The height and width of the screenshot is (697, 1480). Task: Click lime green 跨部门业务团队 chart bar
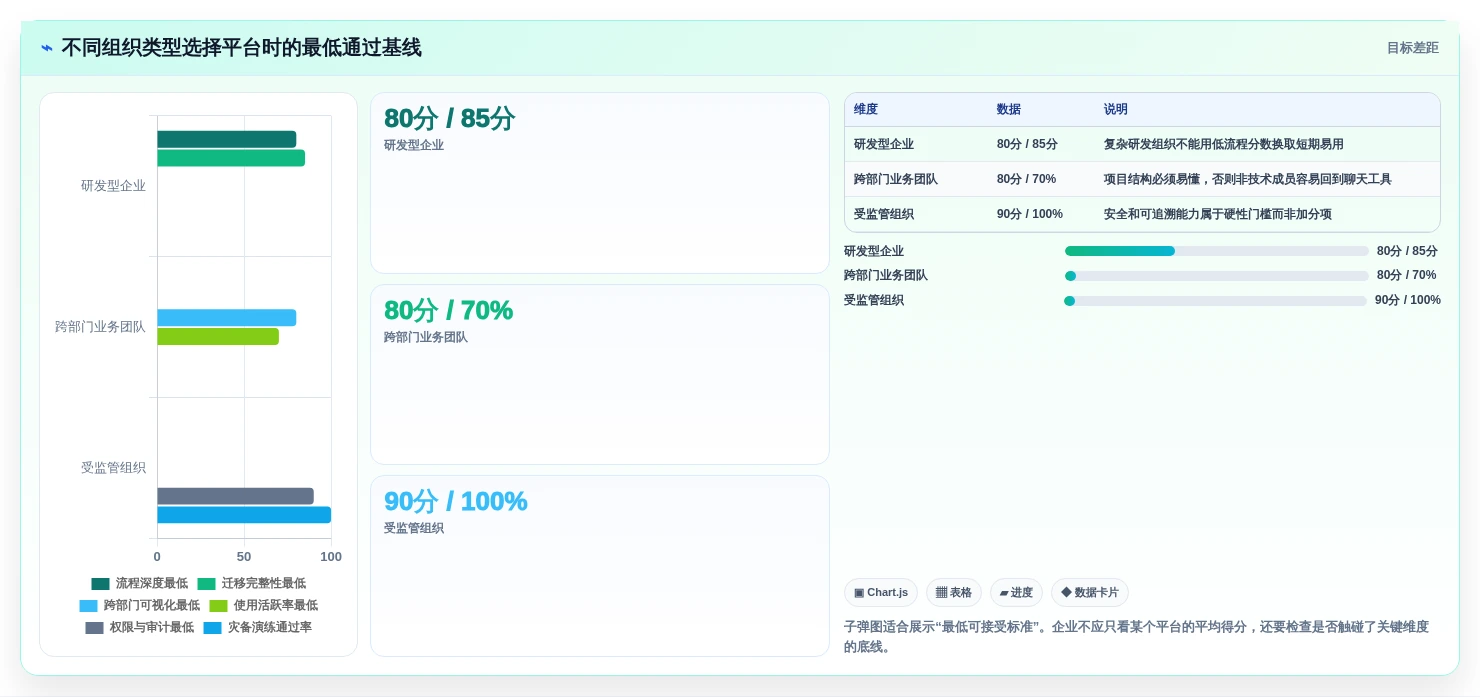(x=218, y=336)
